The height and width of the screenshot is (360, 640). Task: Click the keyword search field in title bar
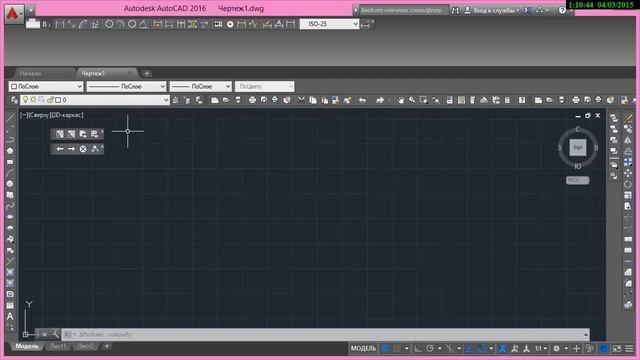(x=403, y=11)
